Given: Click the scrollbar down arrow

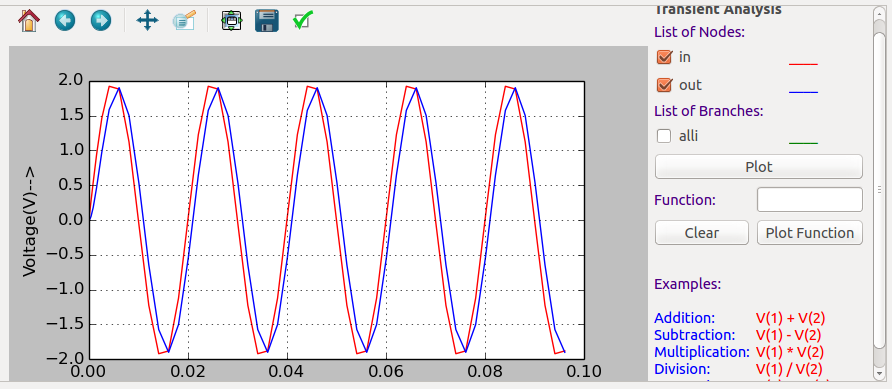Looking at the screenshot, I should [x=879, y=373].
